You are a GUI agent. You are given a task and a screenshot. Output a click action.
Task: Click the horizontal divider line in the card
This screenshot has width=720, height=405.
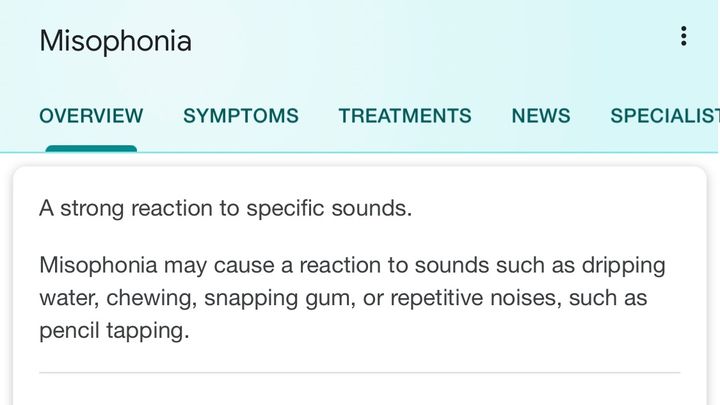[x=359, y=373]
